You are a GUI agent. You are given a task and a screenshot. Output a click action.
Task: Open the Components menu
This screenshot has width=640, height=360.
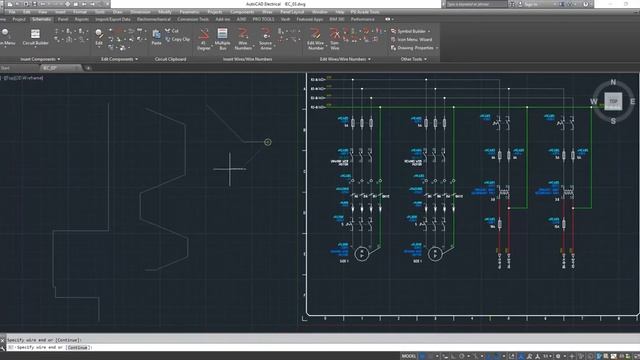pyautogui.click(x=242, y=12)
